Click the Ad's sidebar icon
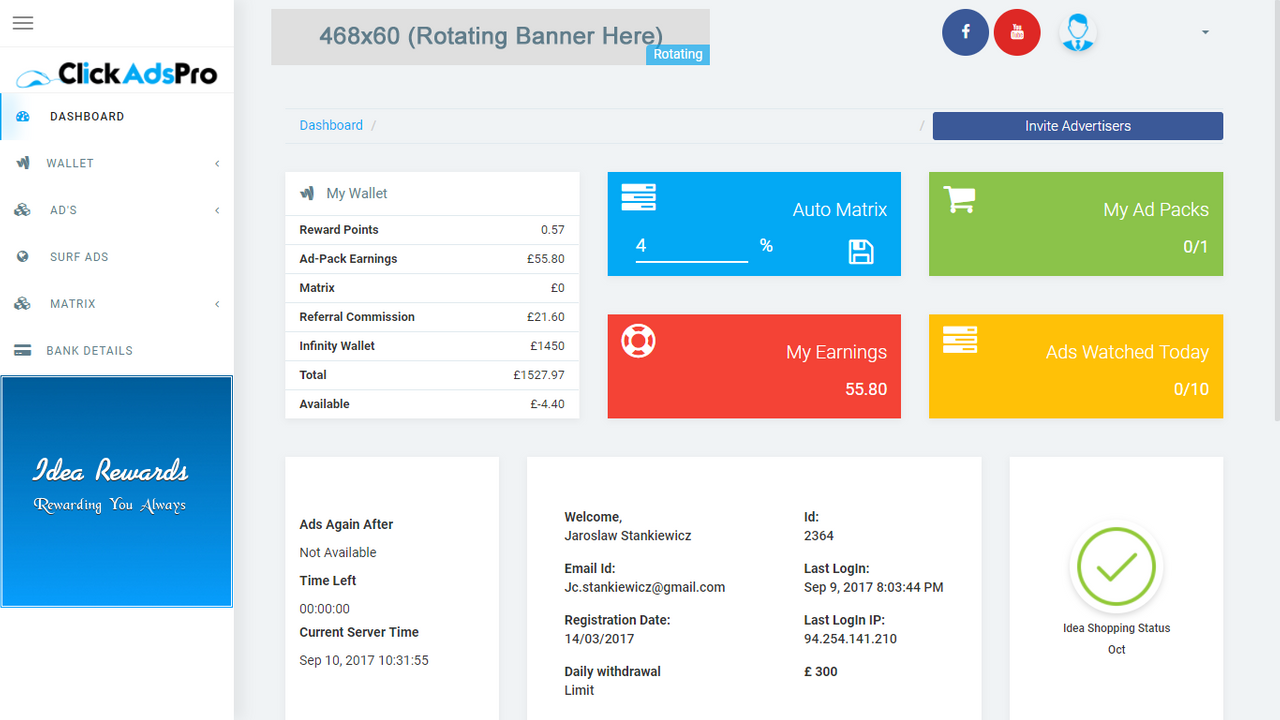1280x720 pixels. coord(22,210)
